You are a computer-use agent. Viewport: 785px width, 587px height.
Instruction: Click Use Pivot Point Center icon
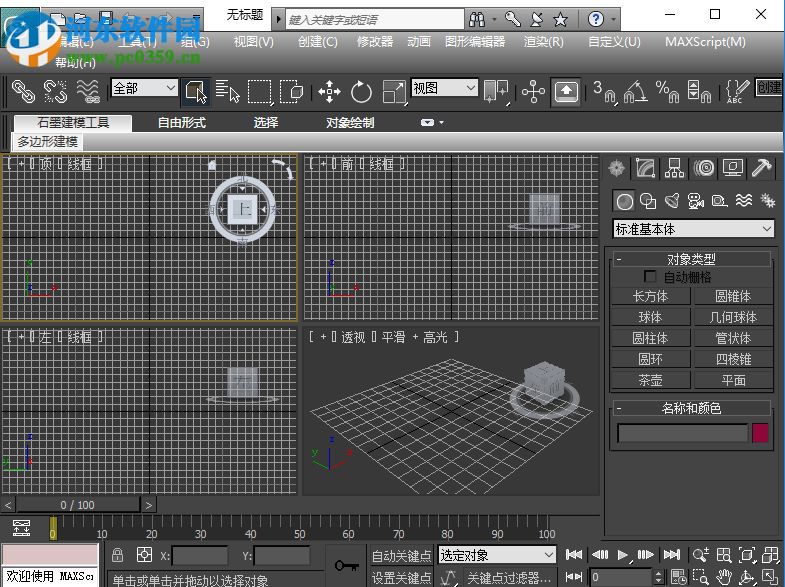[x=496, y=92]
